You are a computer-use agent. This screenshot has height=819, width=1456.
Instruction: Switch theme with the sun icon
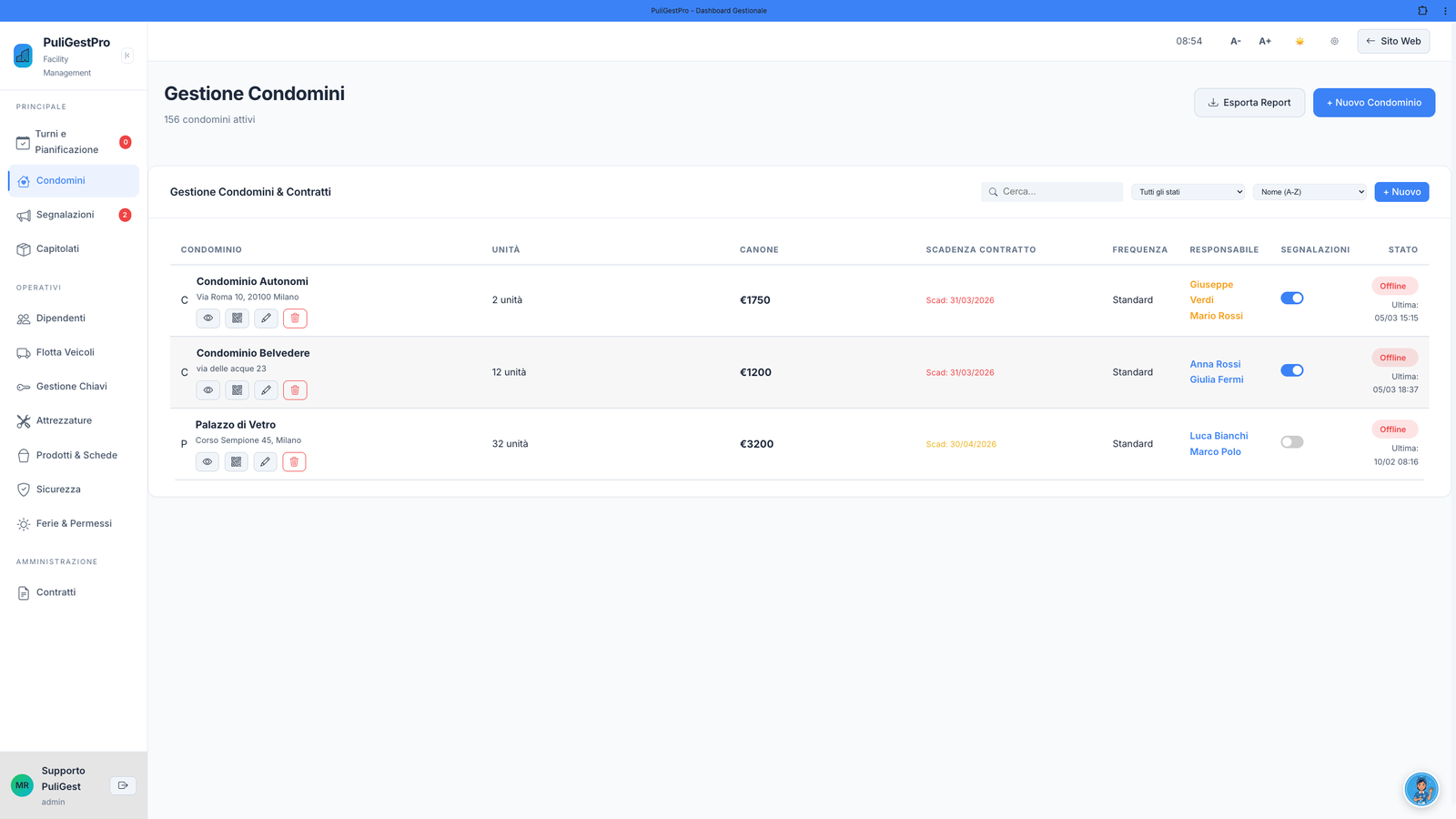pos(1299,41)
